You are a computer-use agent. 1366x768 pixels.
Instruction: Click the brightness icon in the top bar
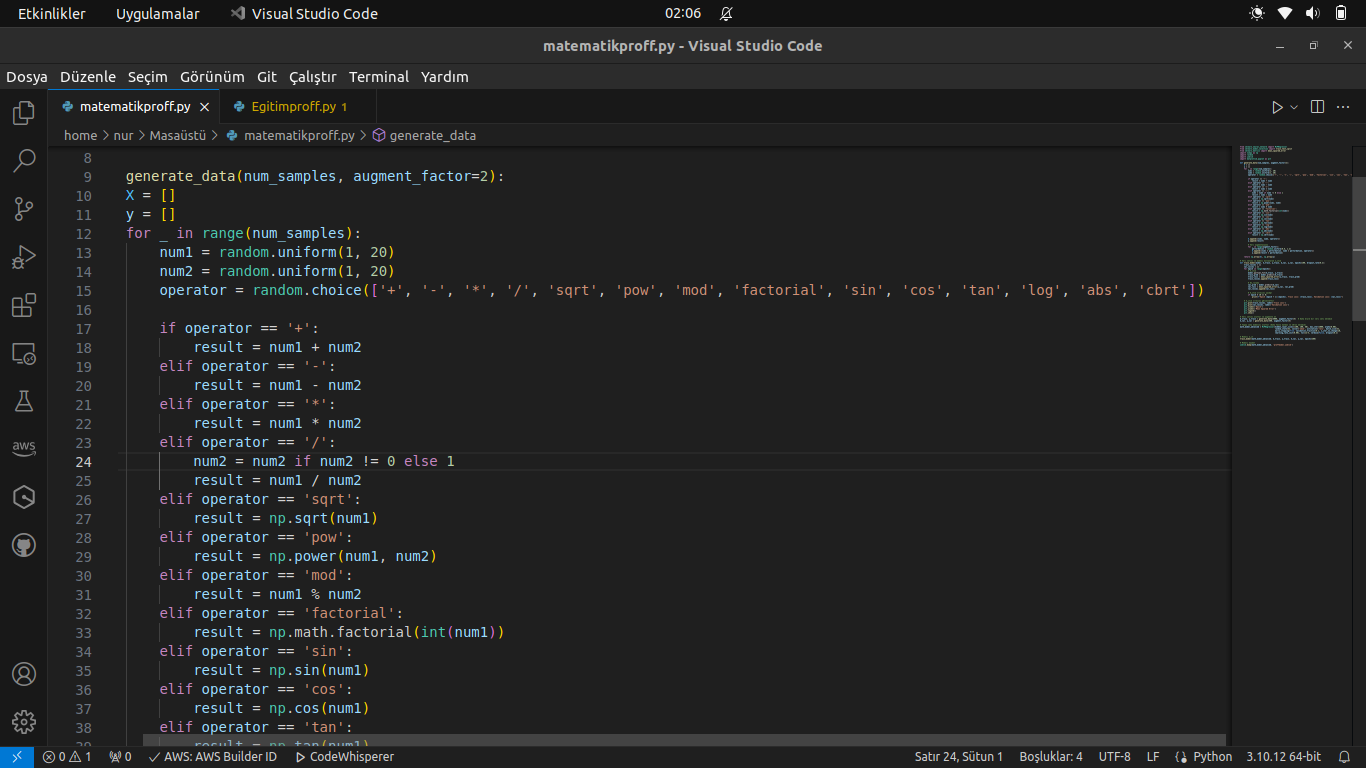(x=1257, y=14)
